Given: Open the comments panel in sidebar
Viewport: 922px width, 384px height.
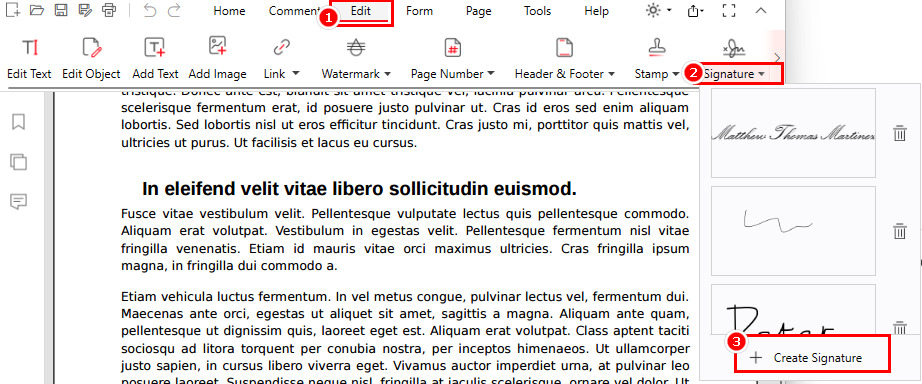Looking at the screenshot, I should [x=19, y=202].
